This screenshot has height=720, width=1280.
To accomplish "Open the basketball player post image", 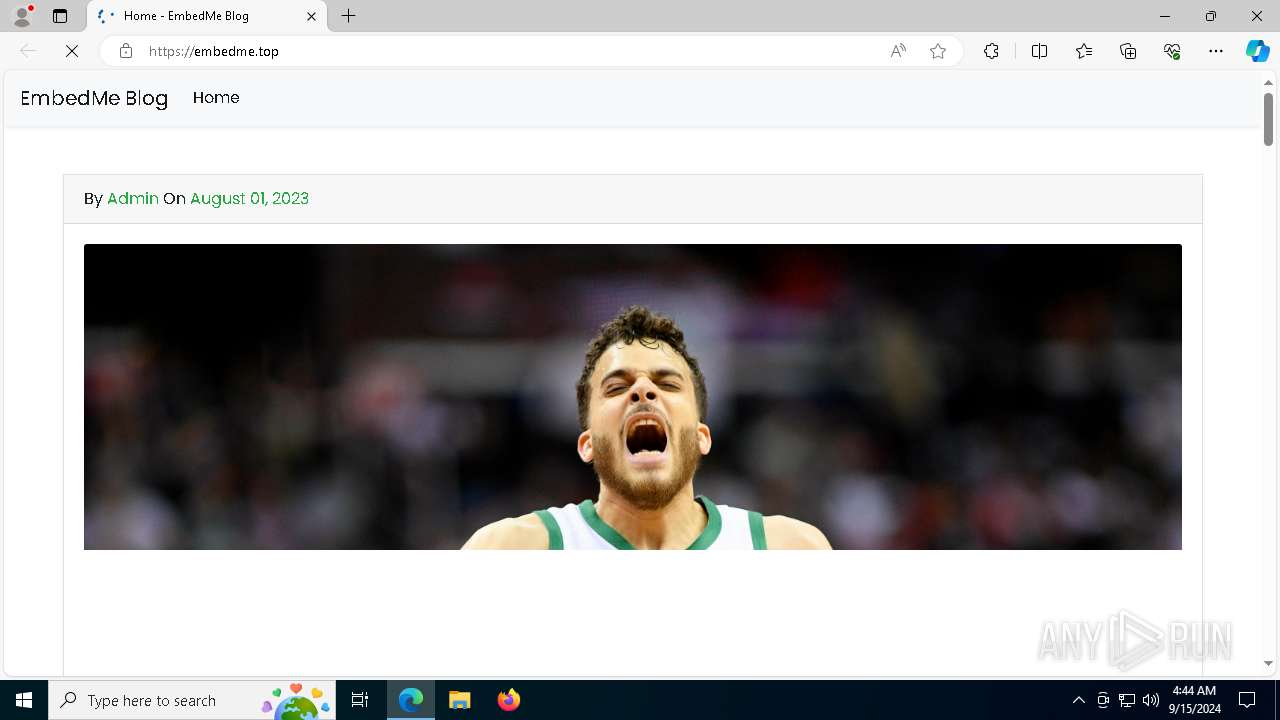I will click(633, 397).
